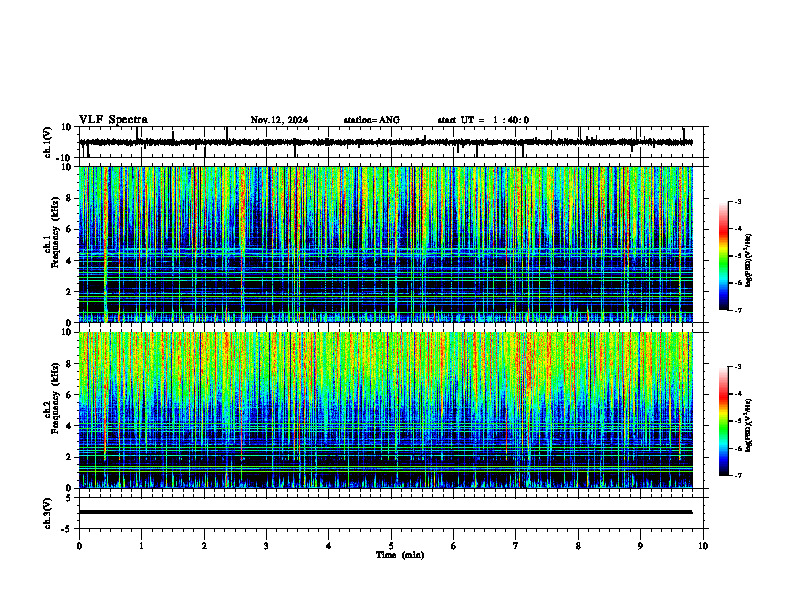
Task: Click the "-7" label on ch.2 colorbar
Action: (738, 475)
